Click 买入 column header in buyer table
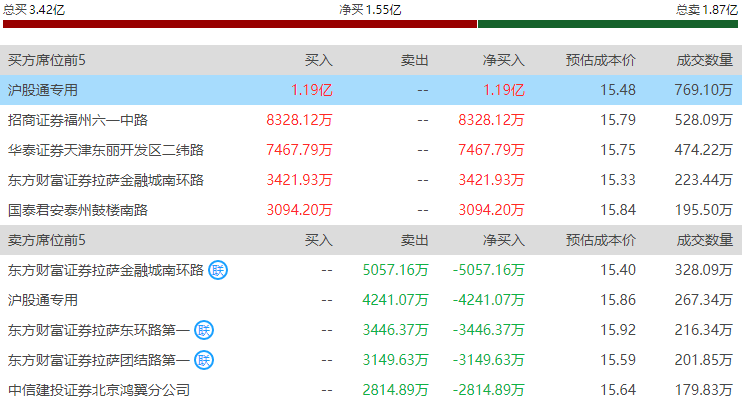Screen dimensions: 742x400 point(318,60)
